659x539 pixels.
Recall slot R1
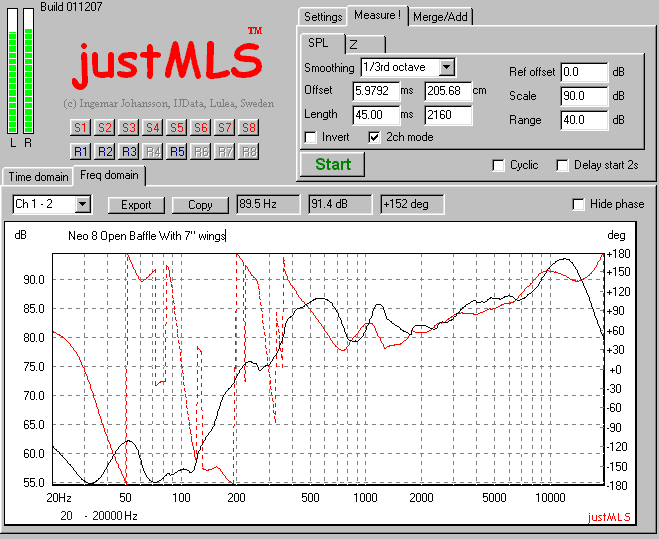(80, 151)
